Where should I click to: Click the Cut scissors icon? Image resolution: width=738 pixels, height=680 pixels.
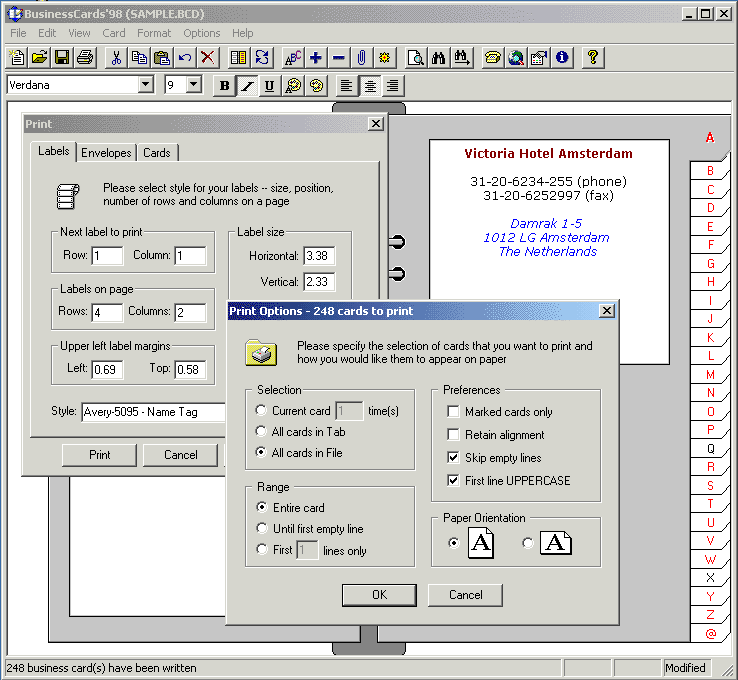click(116, 58)
